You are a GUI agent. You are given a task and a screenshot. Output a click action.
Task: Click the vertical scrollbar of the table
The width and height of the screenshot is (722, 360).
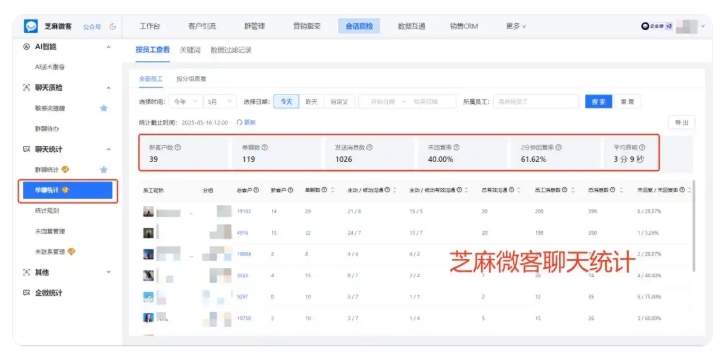click(x=694, y=226)
